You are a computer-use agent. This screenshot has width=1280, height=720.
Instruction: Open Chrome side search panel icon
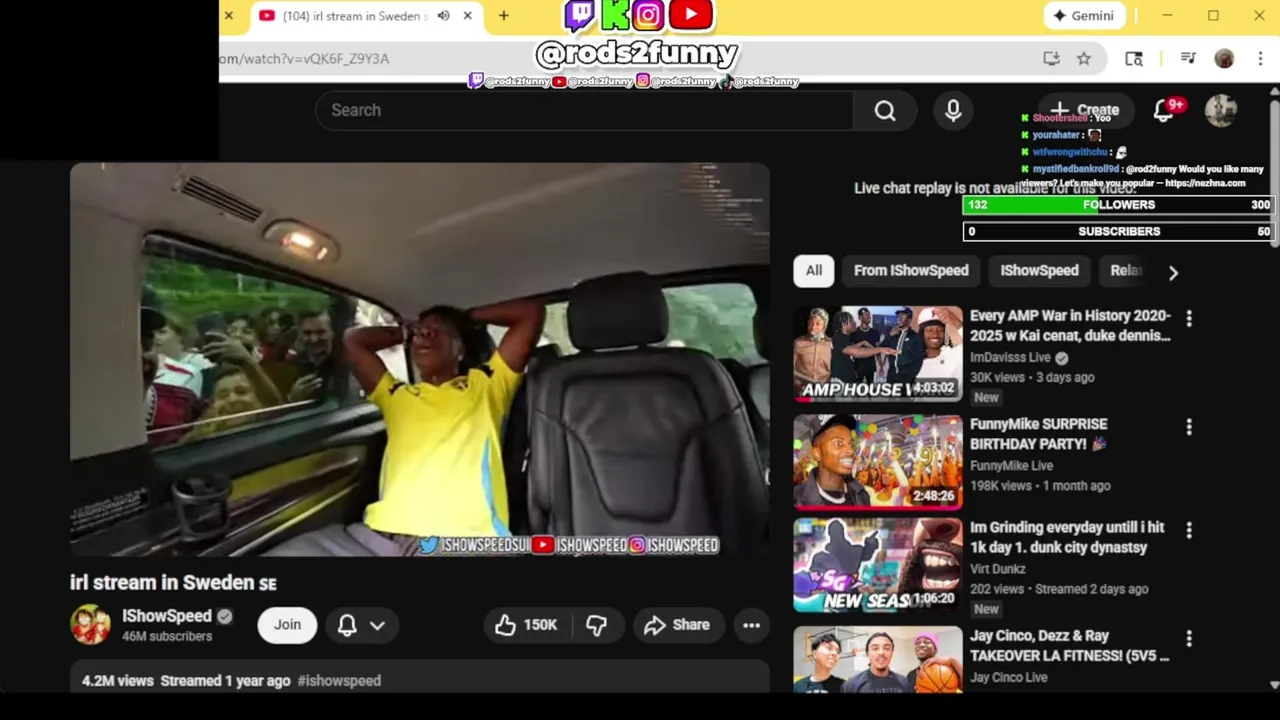(x=1134, y=59)
